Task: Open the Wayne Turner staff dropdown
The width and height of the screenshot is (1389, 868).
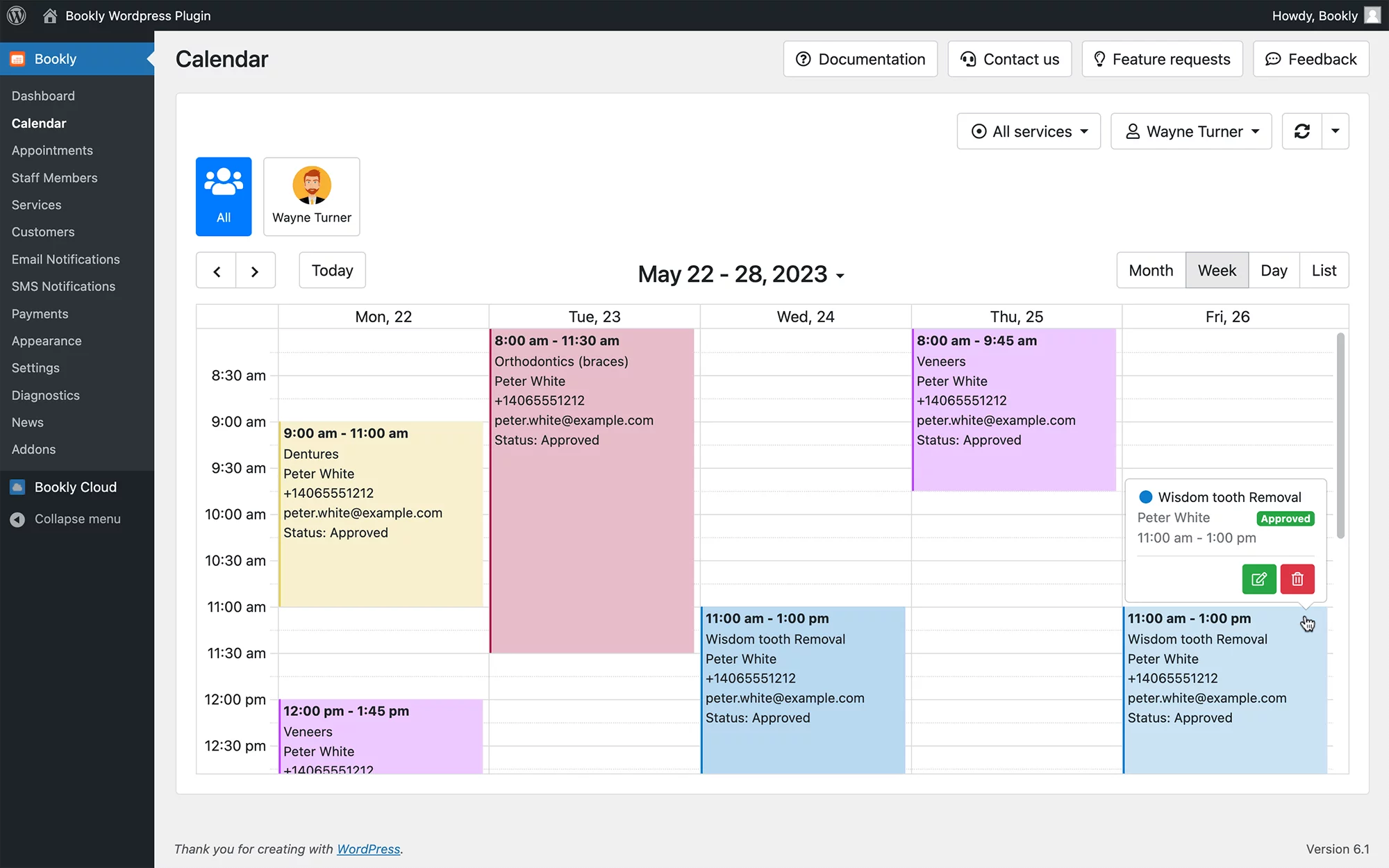Action: [x=1191, y=131]
